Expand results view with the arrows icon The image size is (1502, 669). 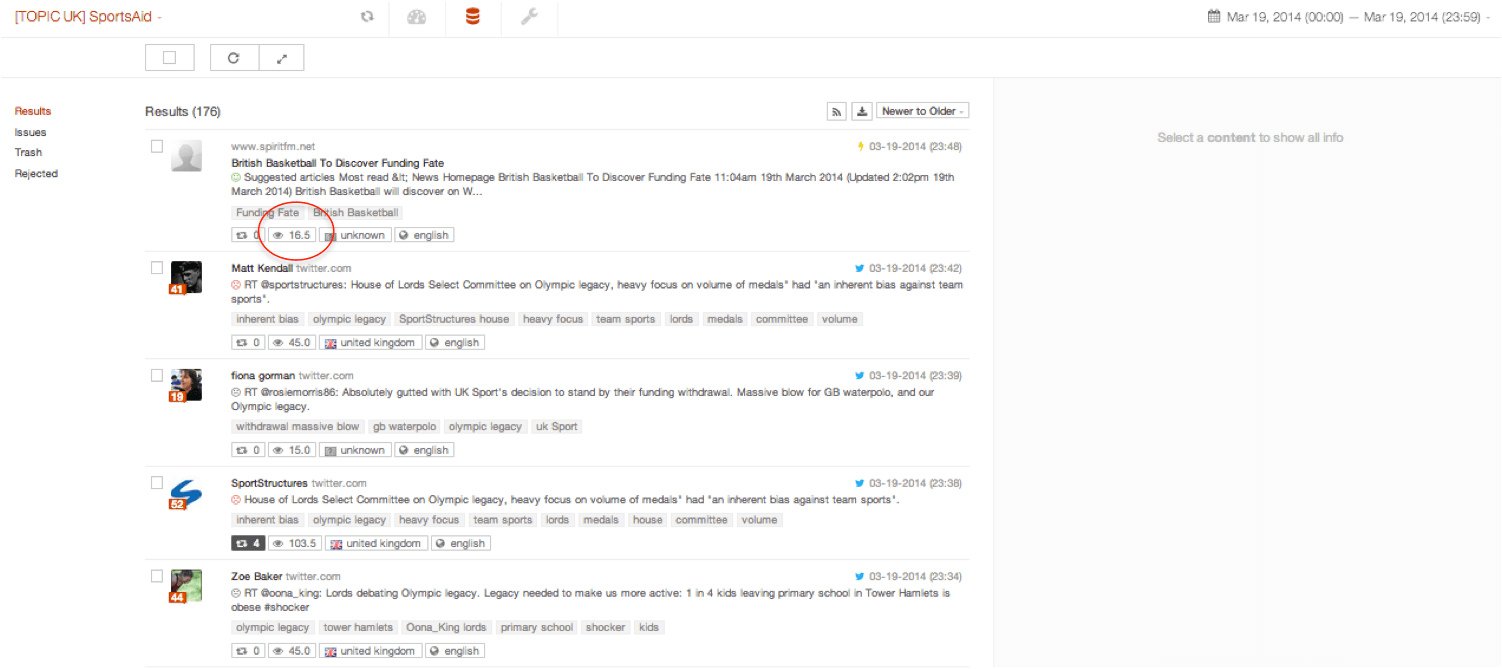point(282,58)
